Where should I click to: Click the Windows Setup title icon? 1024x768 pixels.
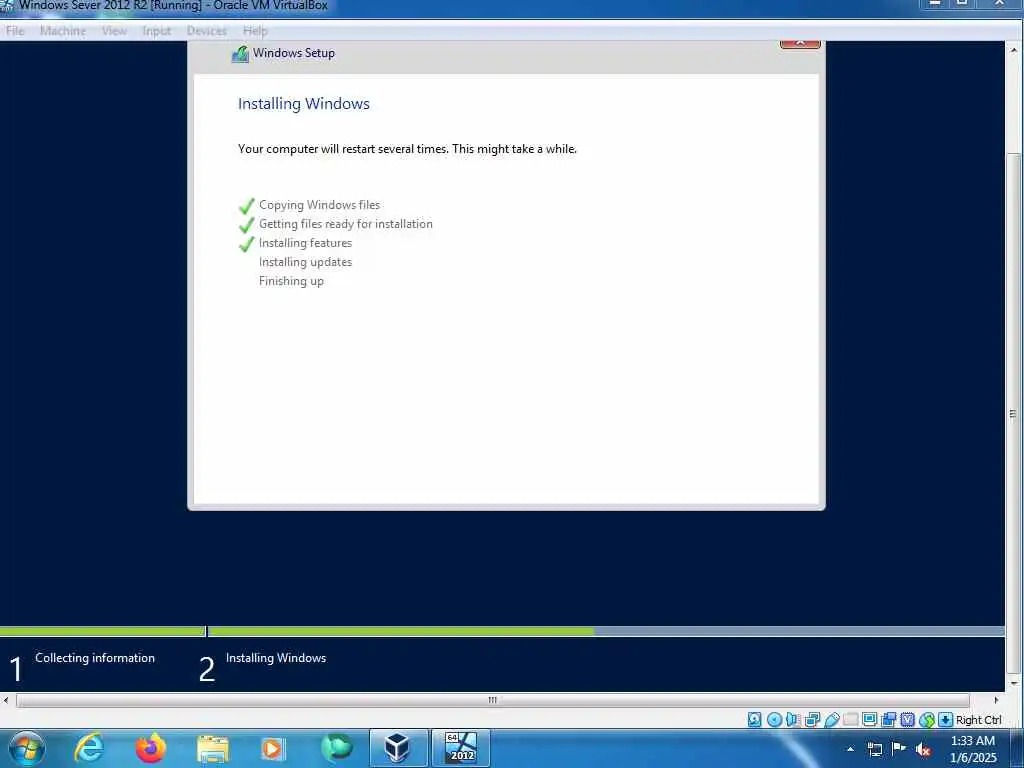pos(240,54)
